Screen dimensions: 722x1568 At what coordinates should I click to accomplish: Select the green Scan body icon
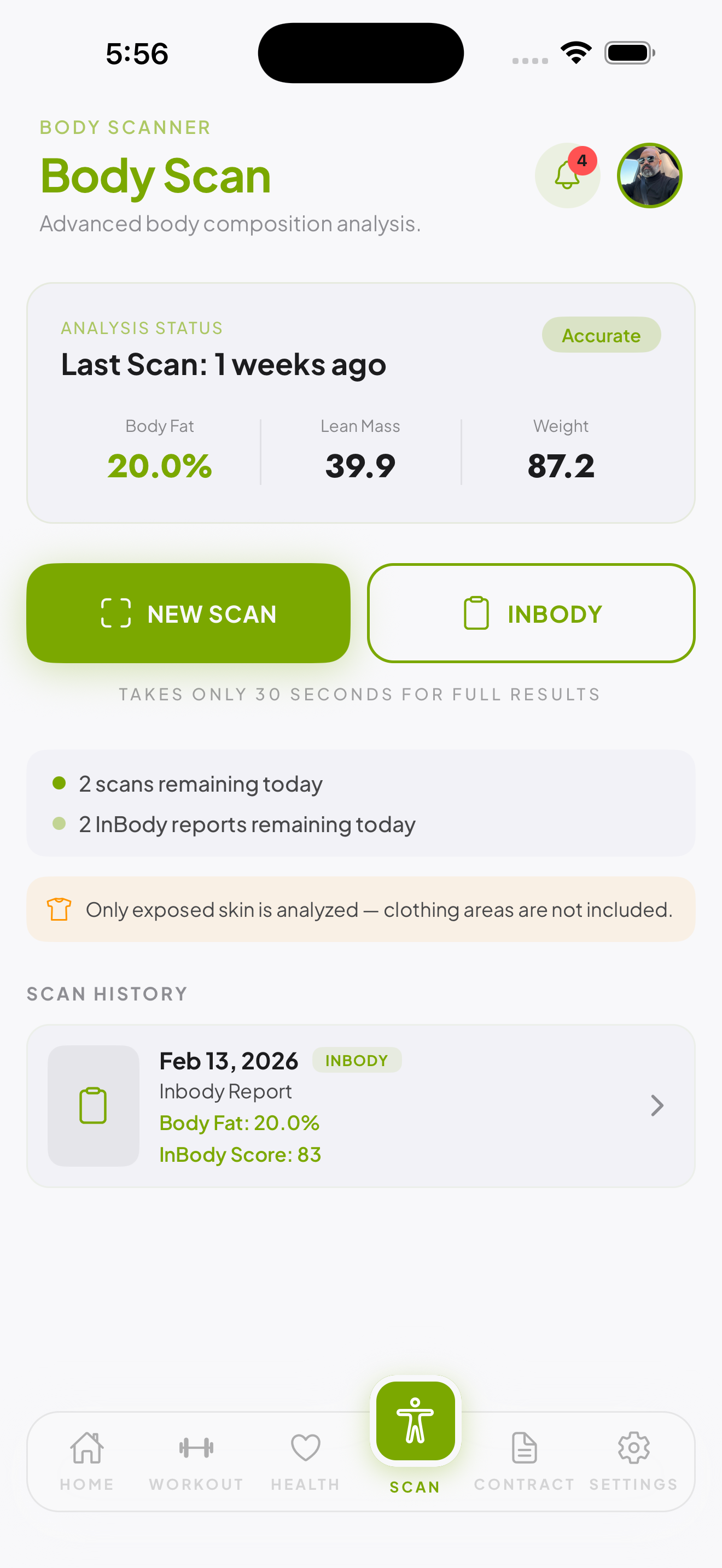pyautogui.click(x=416, y=1422)
